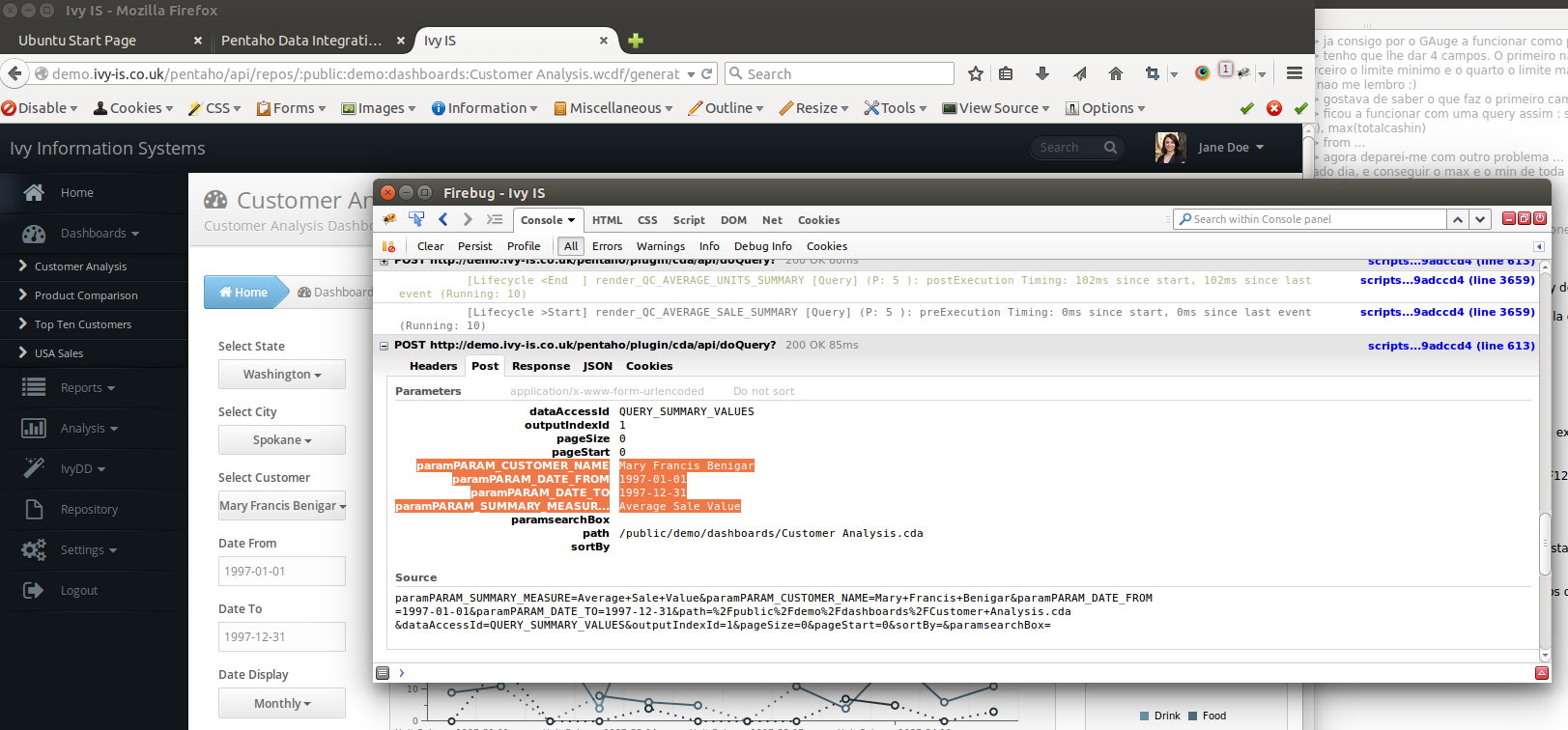Image resolution: width=1568 pixels, height=730 pixels.
Task: Find next match in console search
Action: tap(1480, 219)
